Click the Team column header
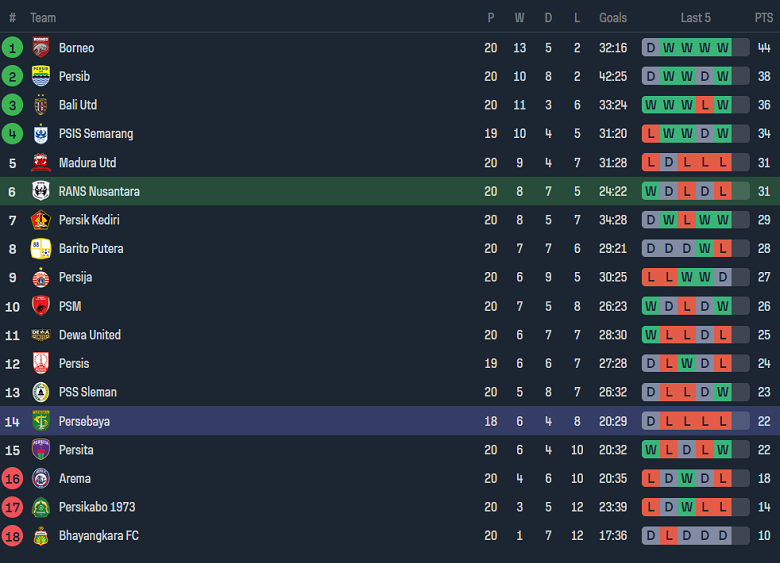 pyautogui.click(x=43, y=18)
